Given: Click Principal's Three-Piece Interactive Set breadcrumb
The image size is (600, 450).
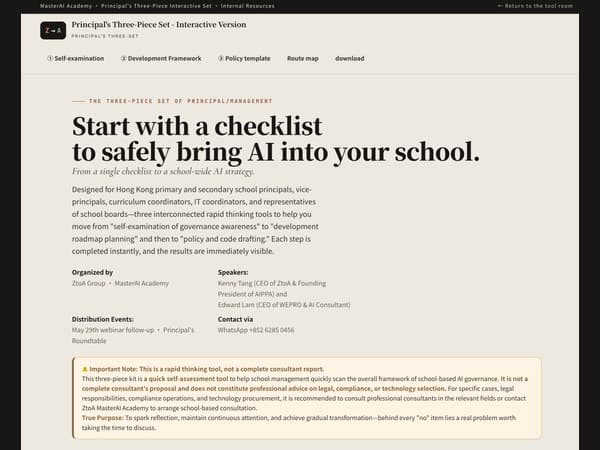Looking at the screenshot, I should [156, 6].
